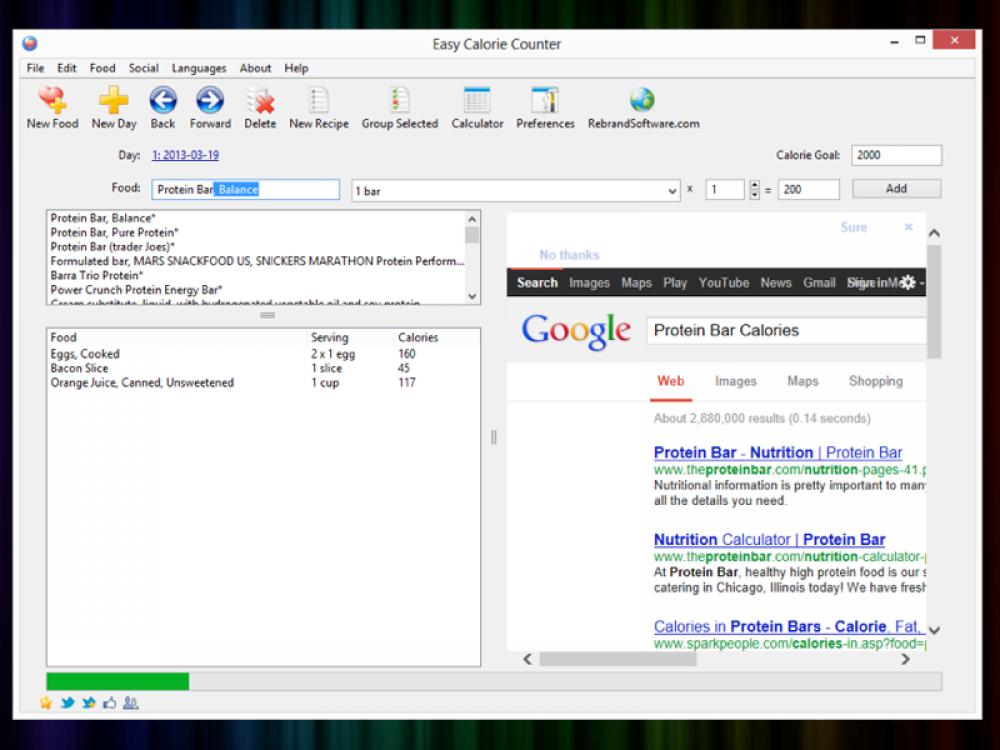The image size is (1000, 750).
Task: Expand the serving size dropdown
Action: pyautogui.click(x=673, y=190)
